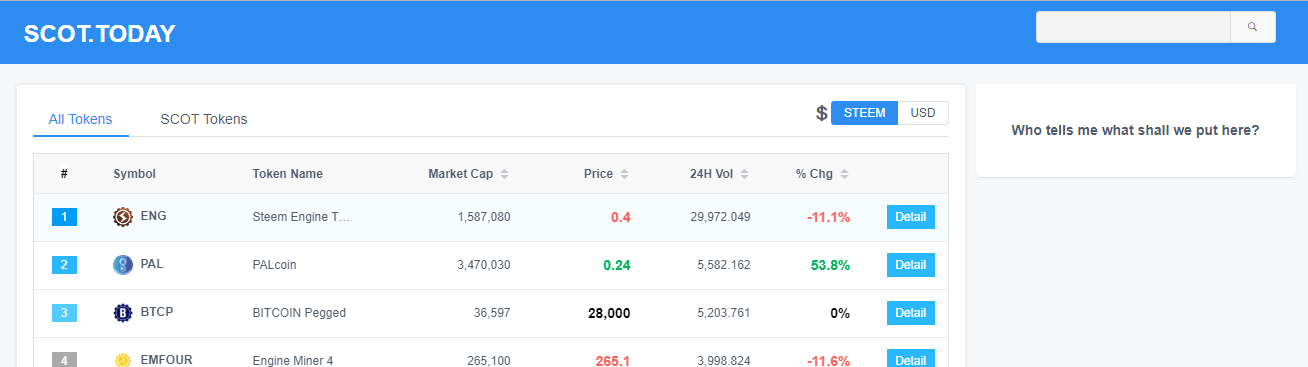Screen dimensions: 1308x367
Task: Open Detail for the ENG token
Action: pos(911,217)
